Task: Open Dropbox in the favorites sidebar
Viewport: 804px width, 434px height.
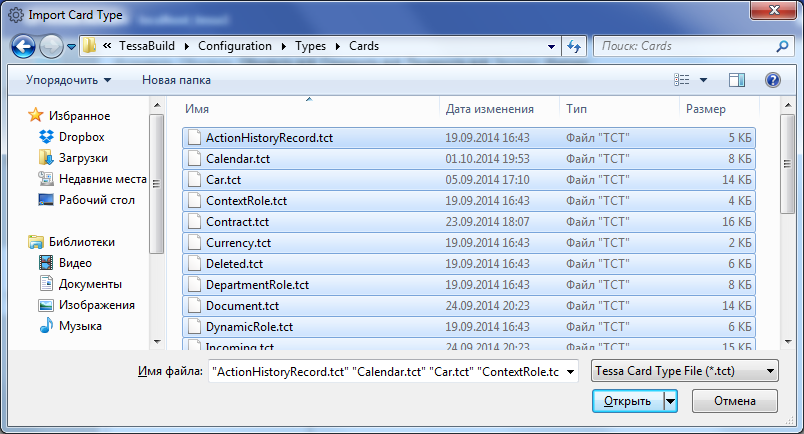Action: click(x=81, y=137)
